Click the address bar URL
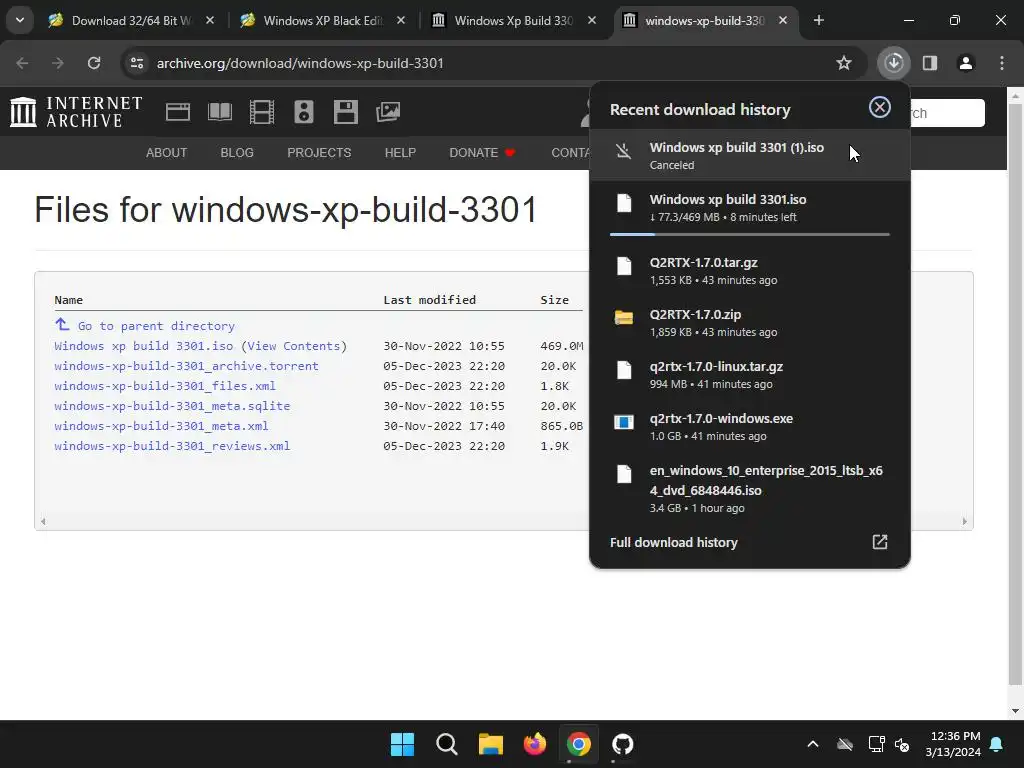This screenshot has height=768, width=1024. (x=300, y=63)
